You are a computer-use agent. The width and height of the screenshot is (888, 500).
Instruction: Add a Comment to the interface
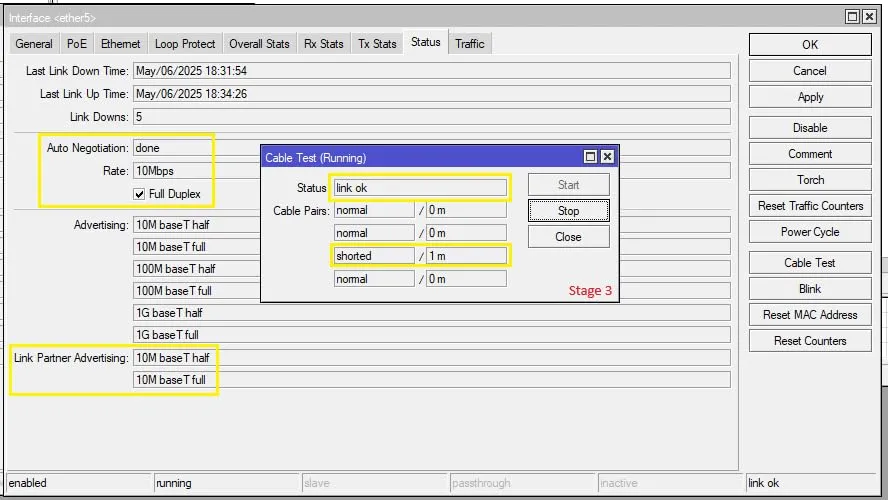pyautogui.click(x=810, y=154)
